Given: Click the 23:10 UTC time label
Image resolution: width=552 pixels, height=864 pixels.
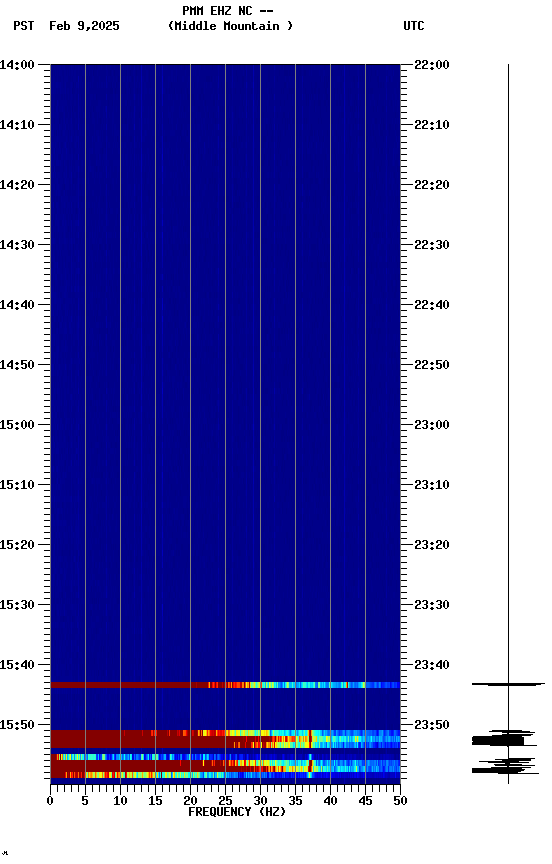Looking at the screenshot, I should (x=432, y=485).
